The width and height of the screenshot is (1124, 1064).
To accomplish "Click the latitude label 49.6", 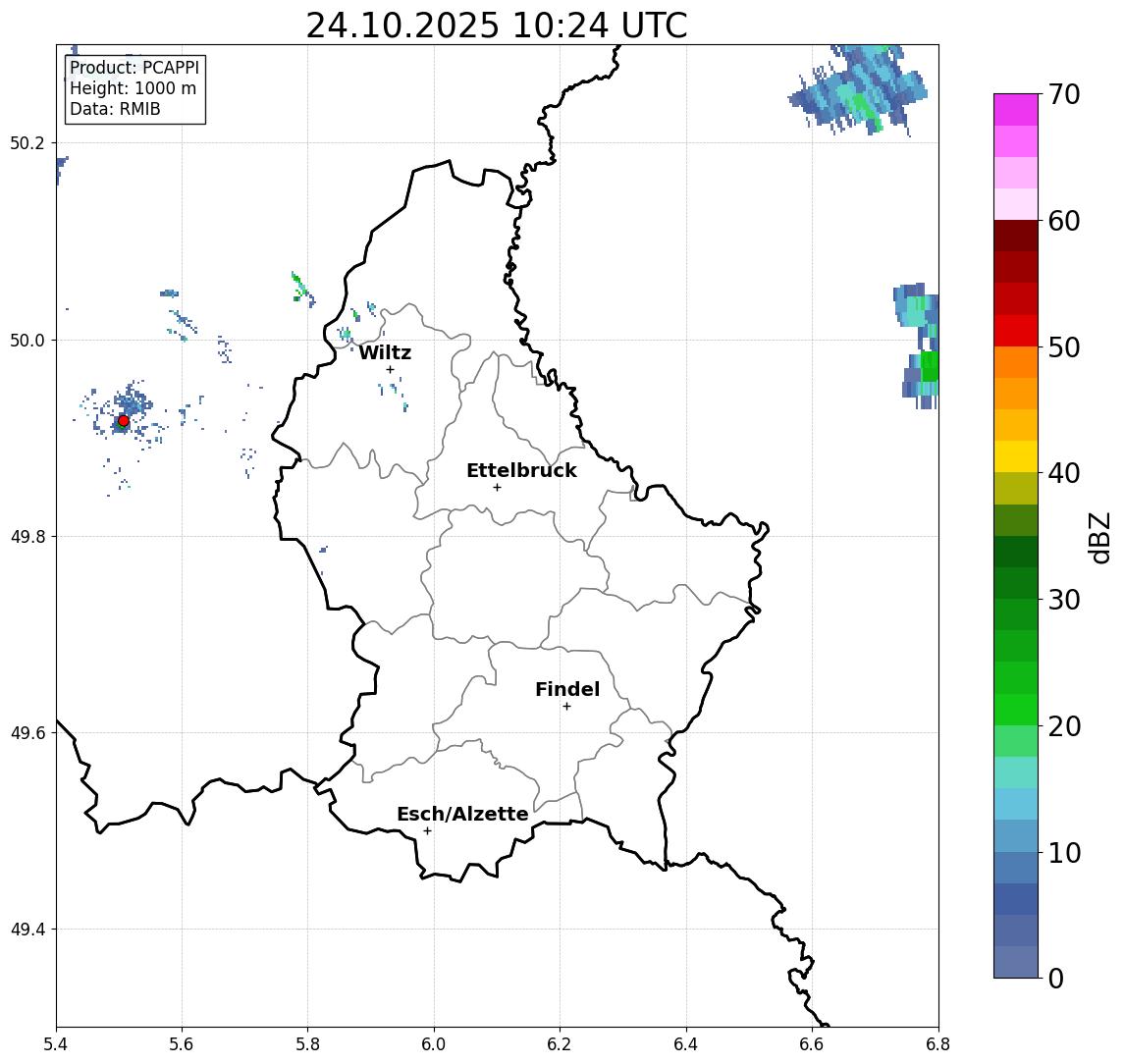I will (x=27, y=733).
